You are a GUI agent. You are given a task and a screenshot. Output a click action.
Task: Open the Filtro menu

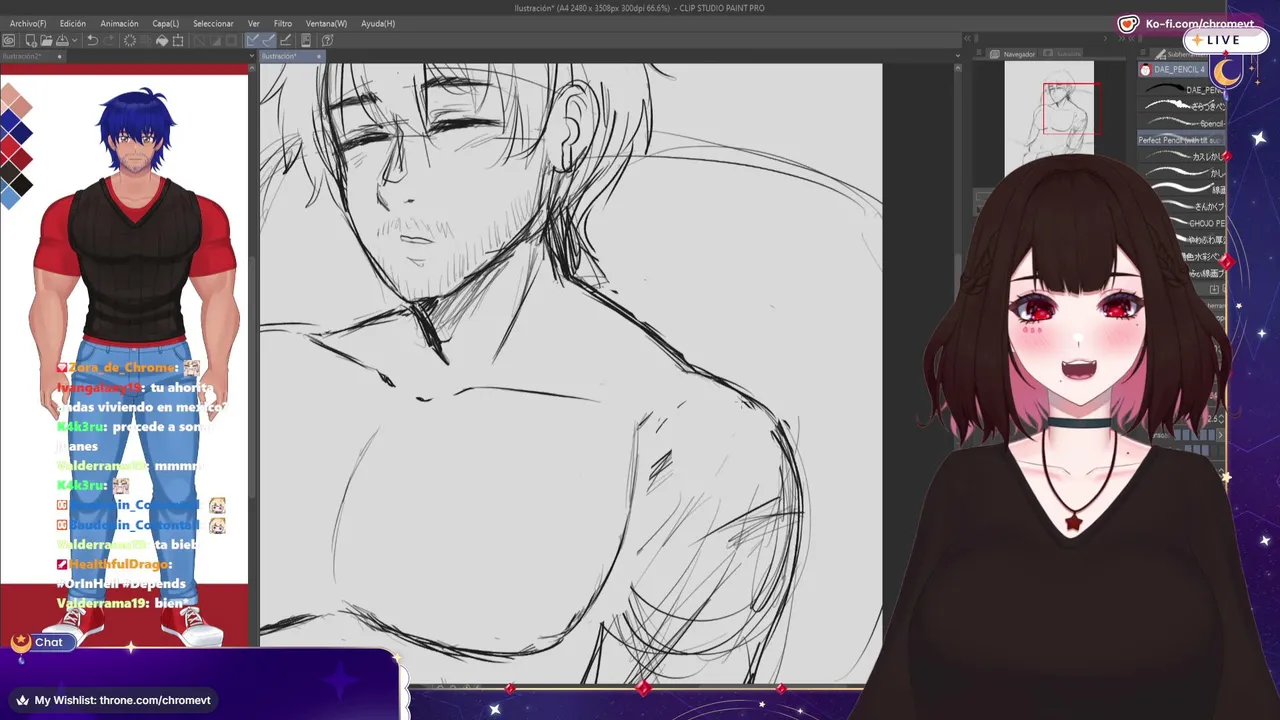coord(283,23)
